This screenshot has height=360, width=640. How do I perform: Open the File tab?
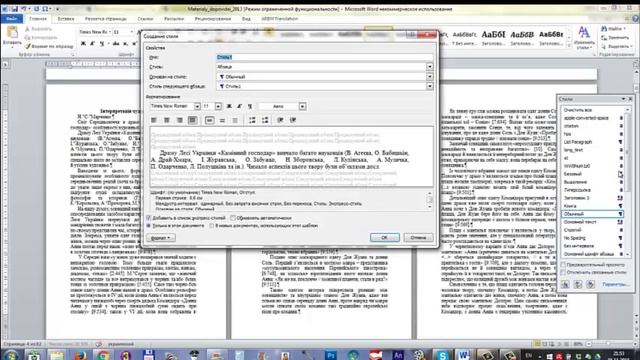pos(12,19)
